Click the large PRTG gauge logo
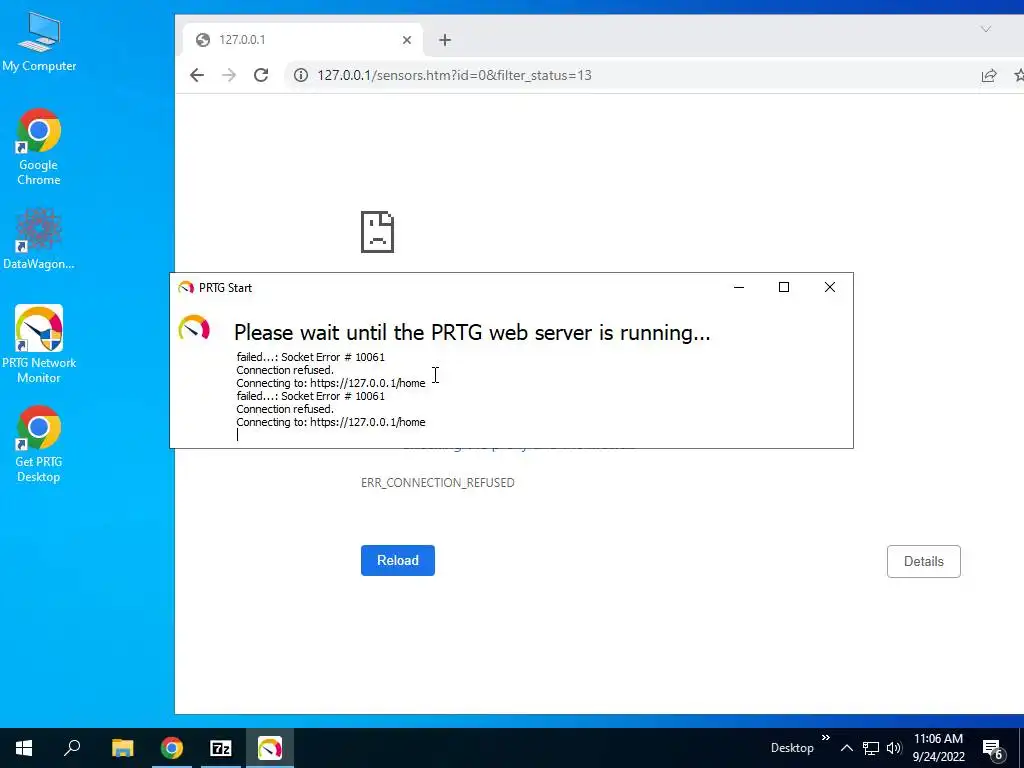Viewport: 1024px width, 768px height. (x=194, y=328)
